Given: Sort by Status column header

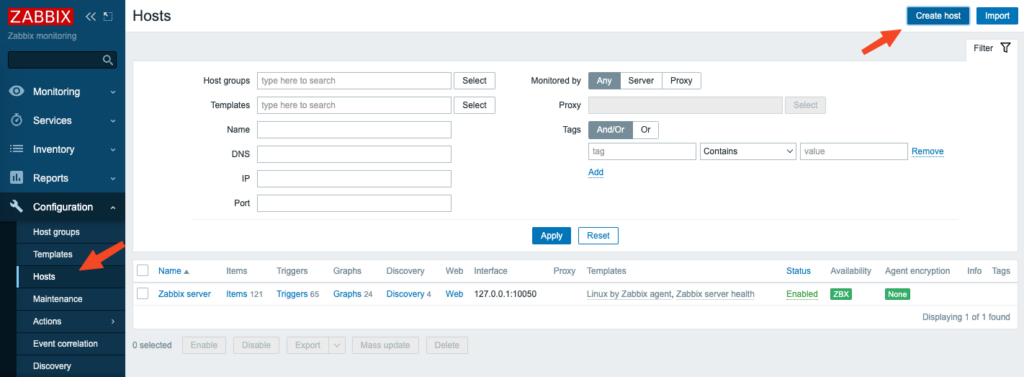Looking at the screenshot, I should [x=798, y=270].
